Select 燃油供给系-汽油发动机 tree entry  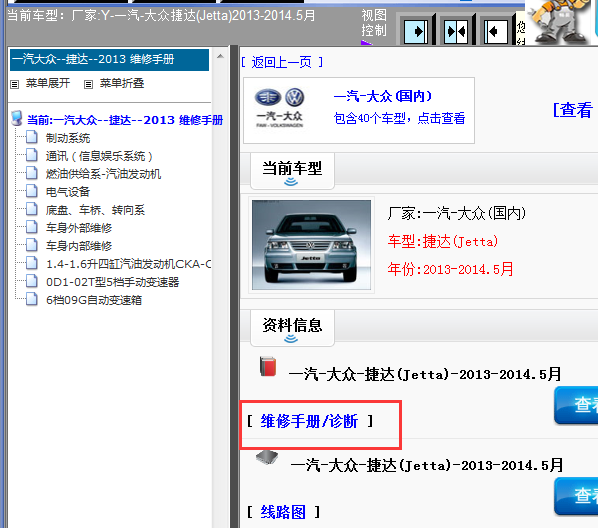[x=103, y=174]
